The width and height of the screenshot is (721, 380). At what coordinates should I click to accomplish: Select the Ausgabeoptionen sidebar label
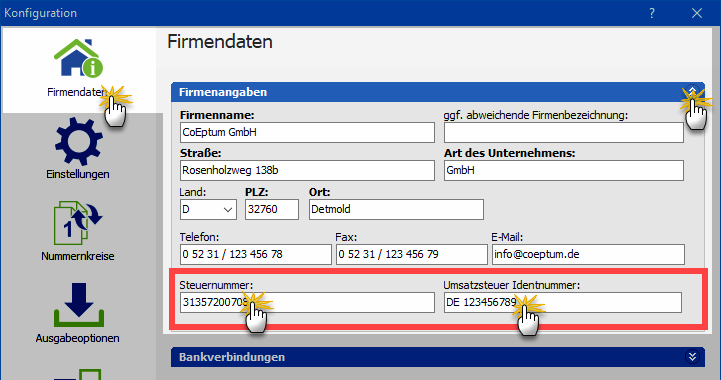[x=77, y=338]
